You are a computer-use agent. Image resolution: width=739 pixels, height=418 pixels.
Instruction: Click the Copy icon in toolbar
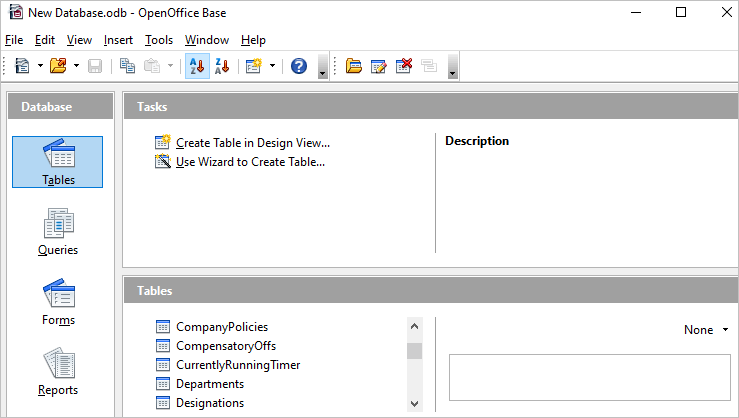click(127, 66)
